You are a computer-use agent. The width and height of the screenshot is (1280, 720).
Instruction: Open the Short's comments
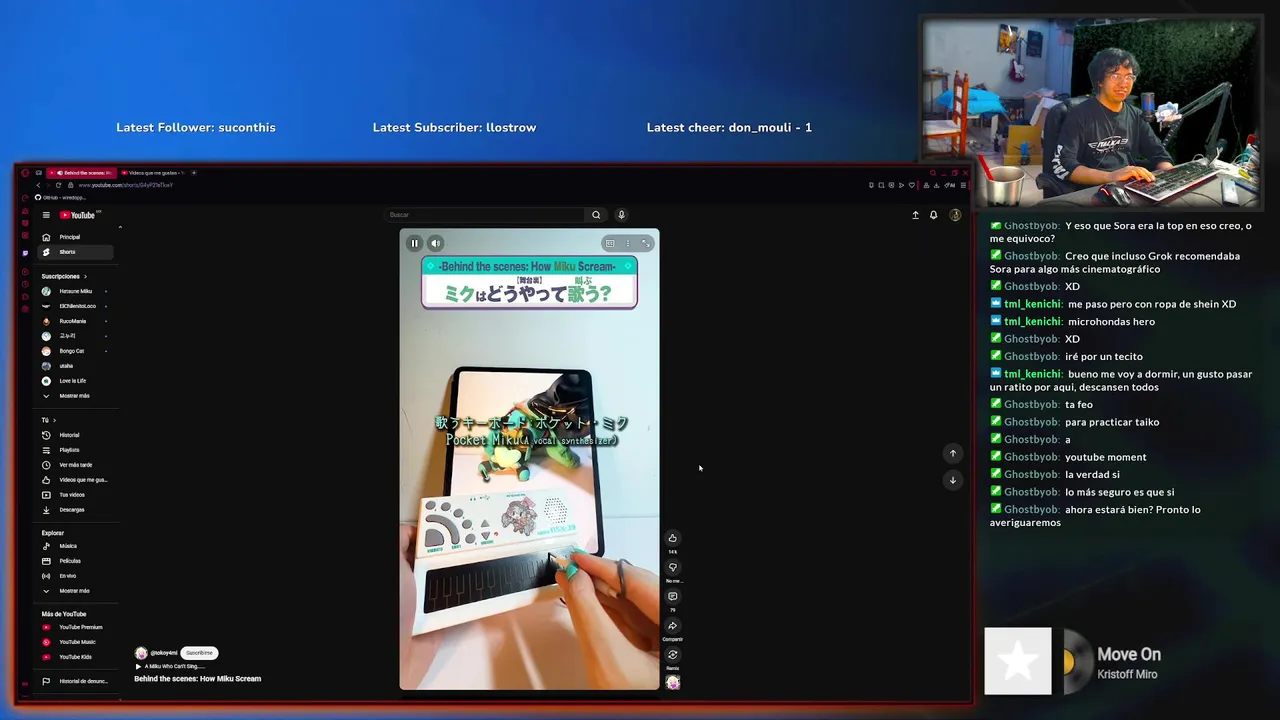tap(673, 596)
